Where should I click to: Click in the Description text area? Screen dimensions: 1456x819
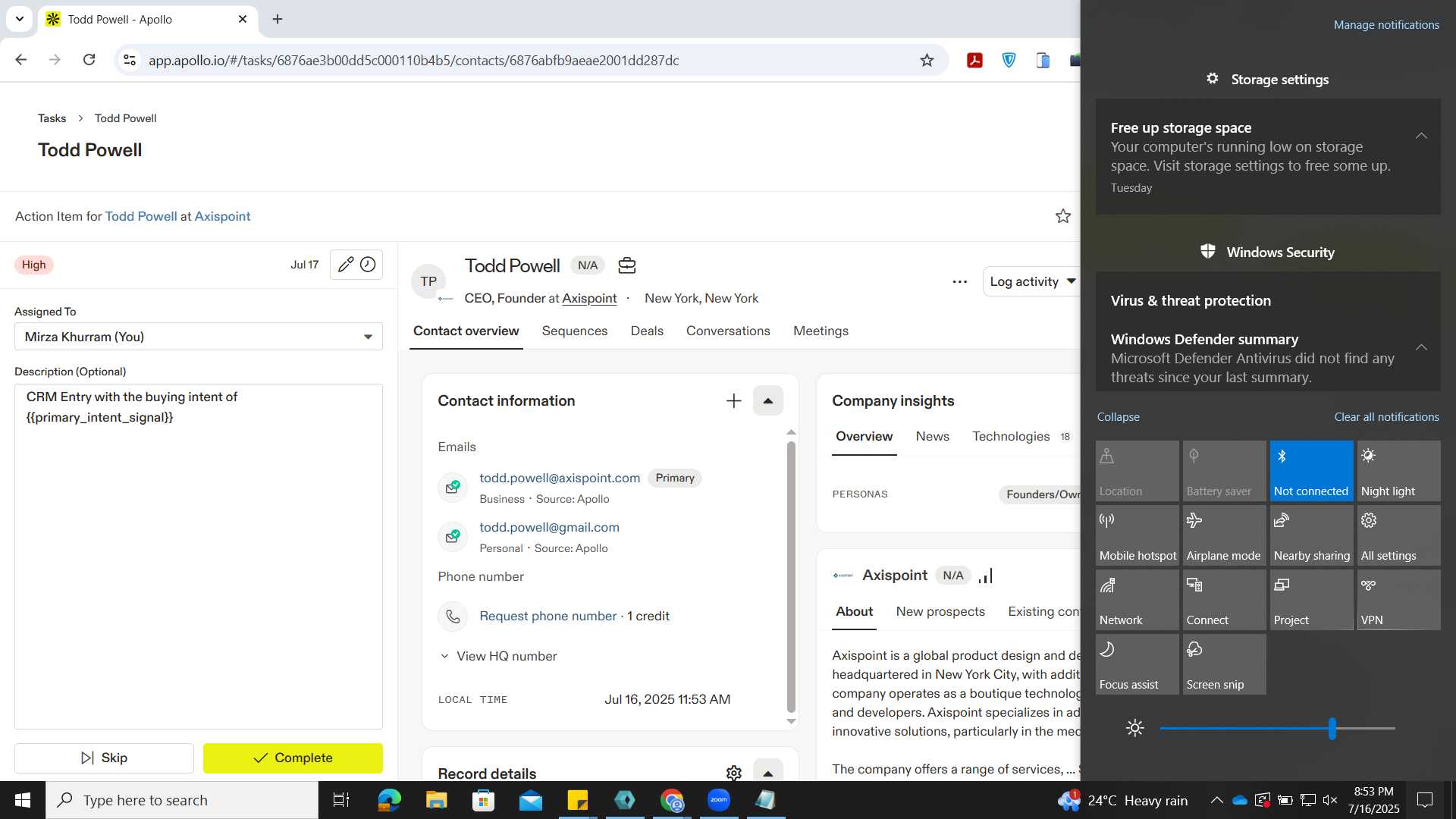coord(199,557)
